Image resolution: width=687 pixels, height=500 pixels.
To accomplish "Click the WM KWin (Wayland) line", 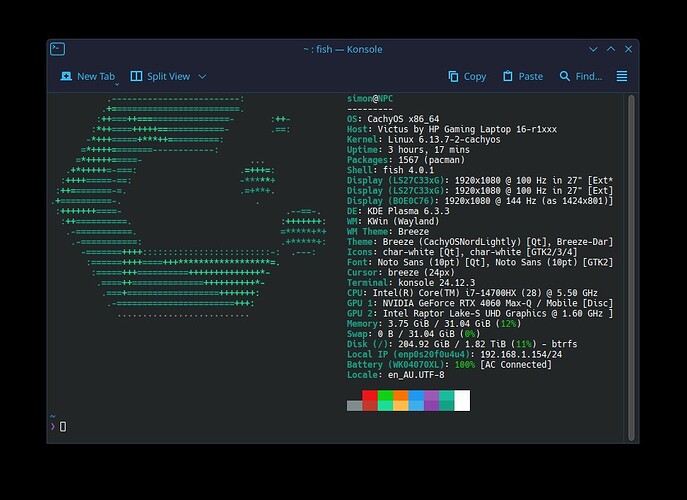I will (393, 221).
